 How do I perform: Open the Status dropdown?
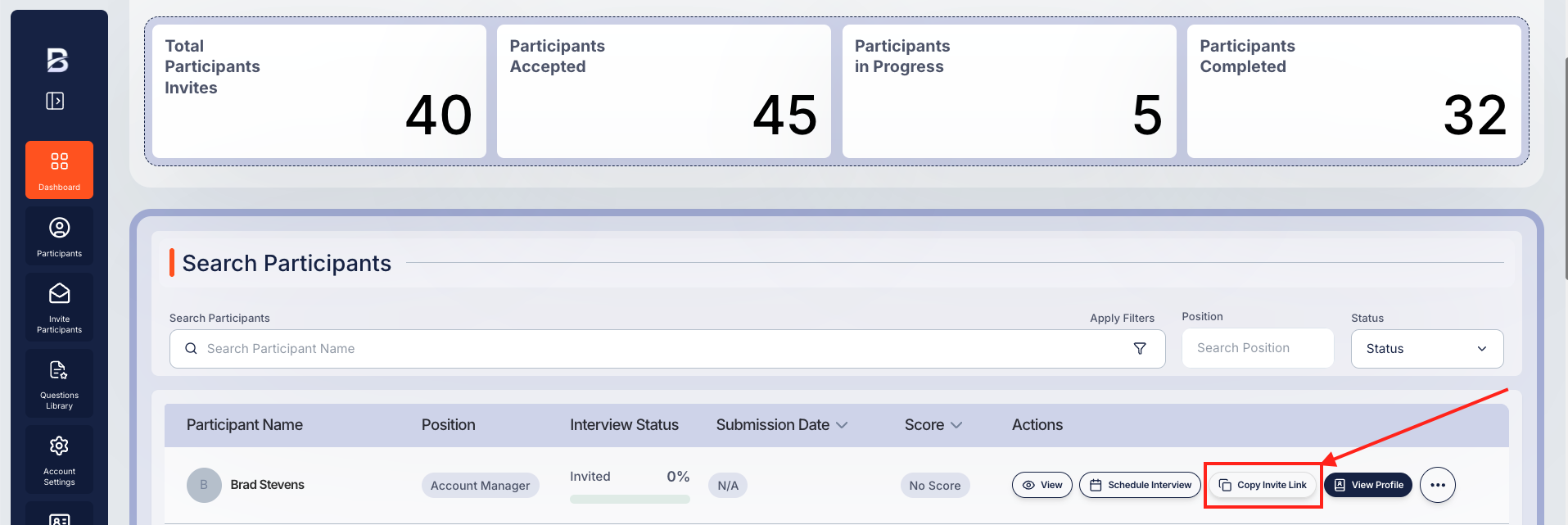(1427, 349)
